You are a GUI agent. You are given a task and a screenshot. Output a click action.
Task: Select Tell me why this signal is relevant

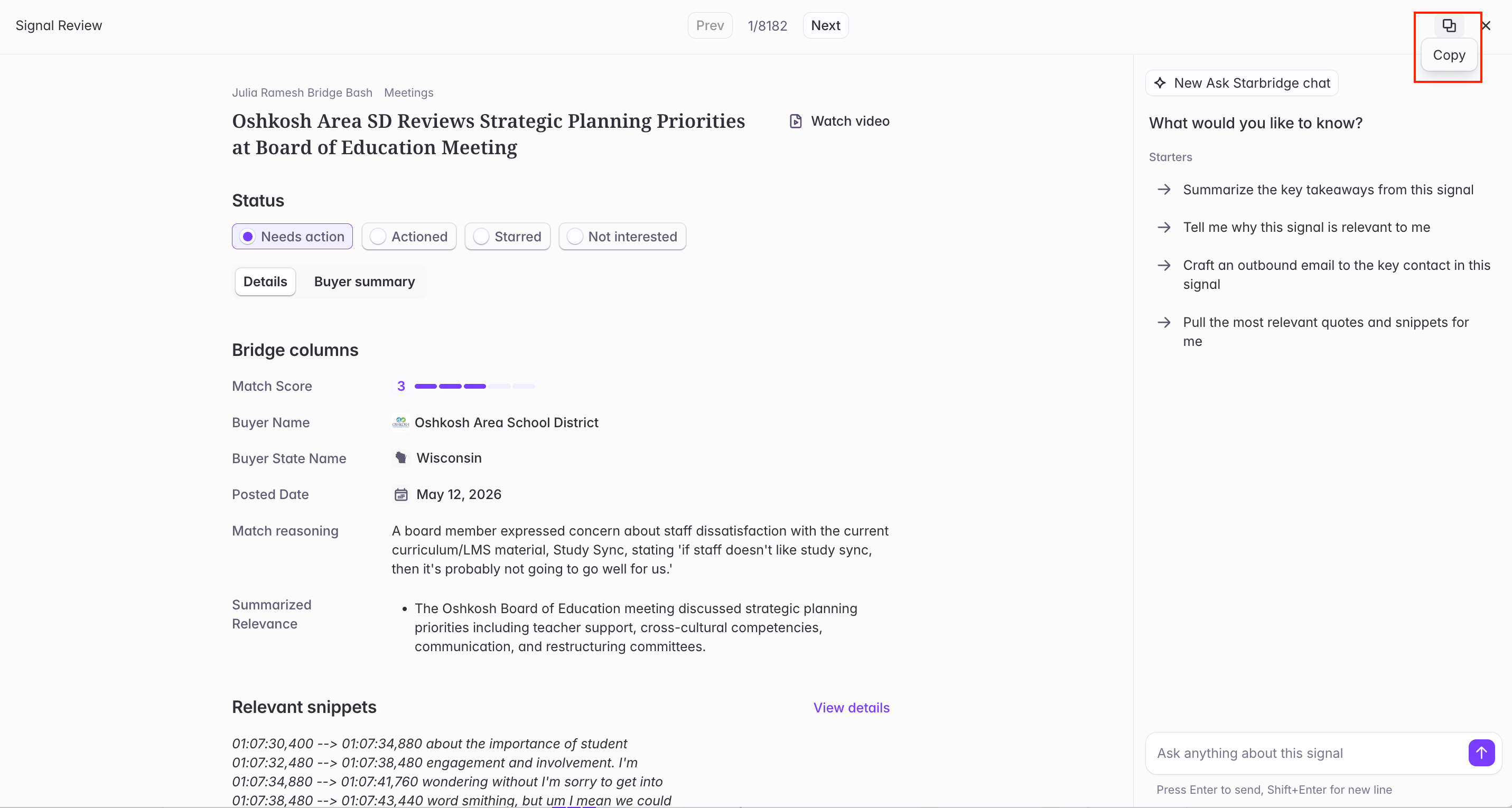click(x=1306, y=227)
